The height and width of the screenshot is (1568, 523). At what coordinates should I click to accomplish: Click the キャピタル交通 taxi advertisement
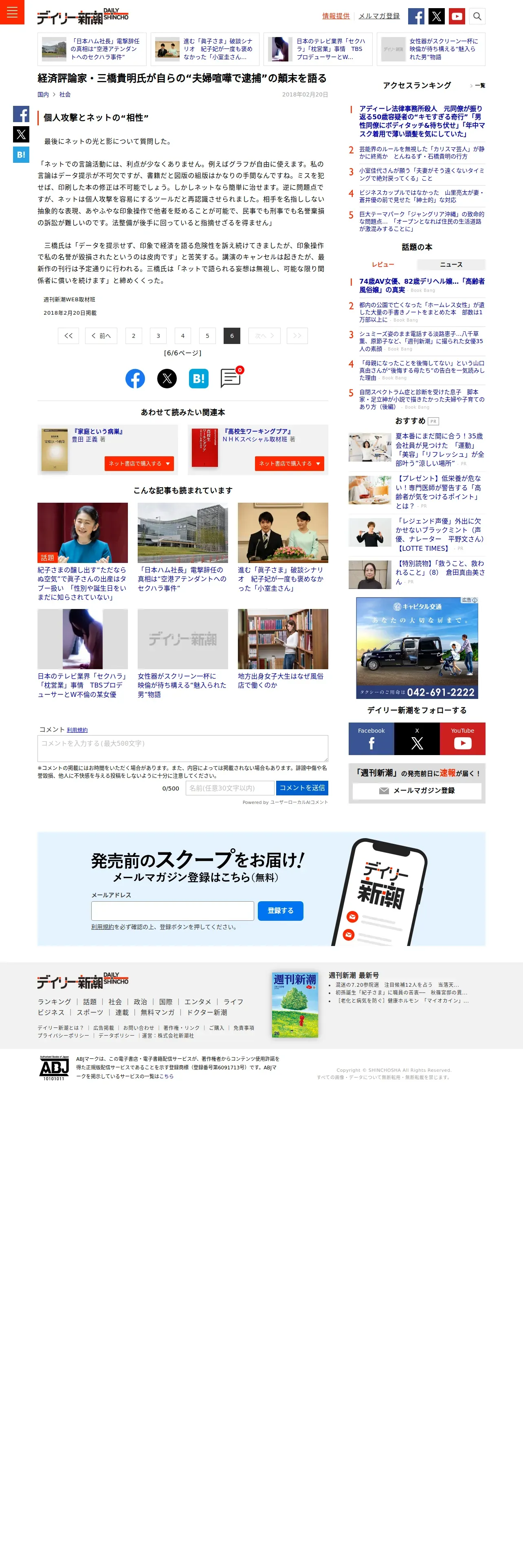417,648
